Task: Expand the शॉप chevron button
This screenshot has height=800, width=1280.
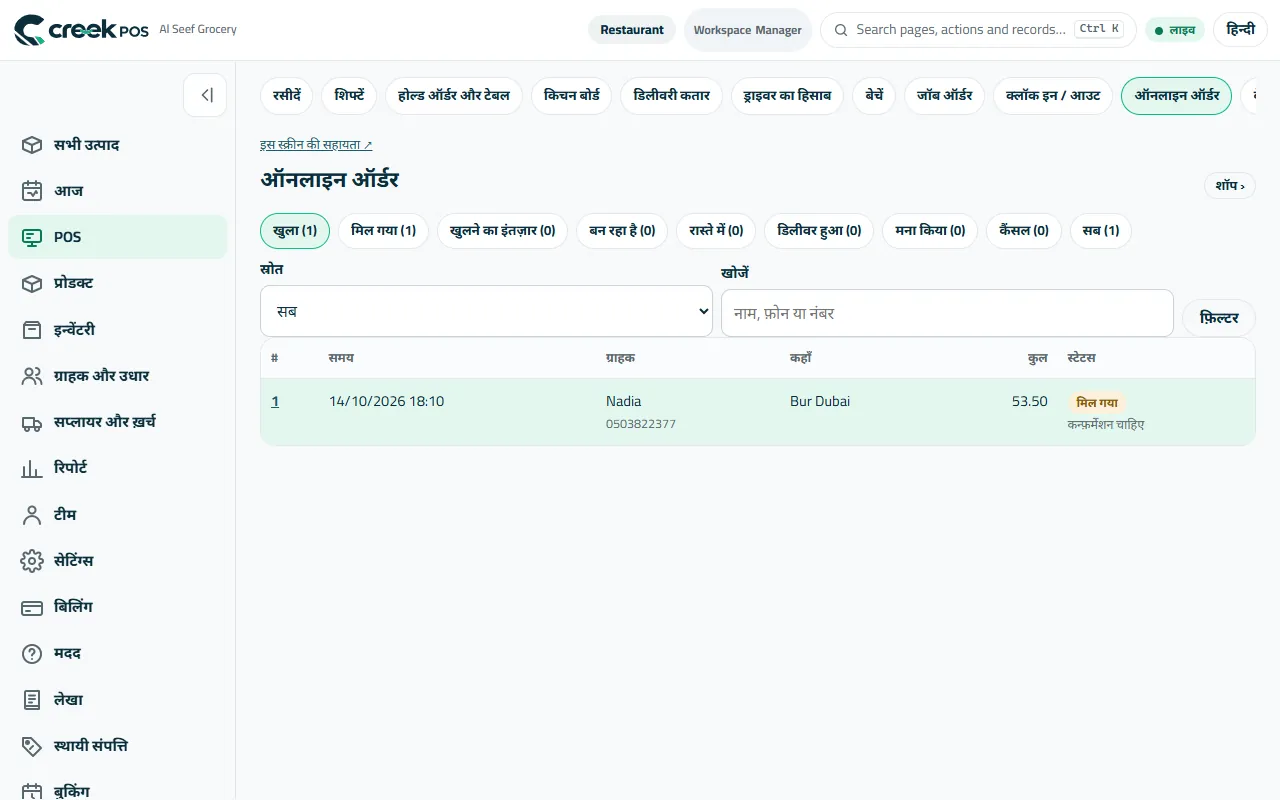Action: [1230, 185]
